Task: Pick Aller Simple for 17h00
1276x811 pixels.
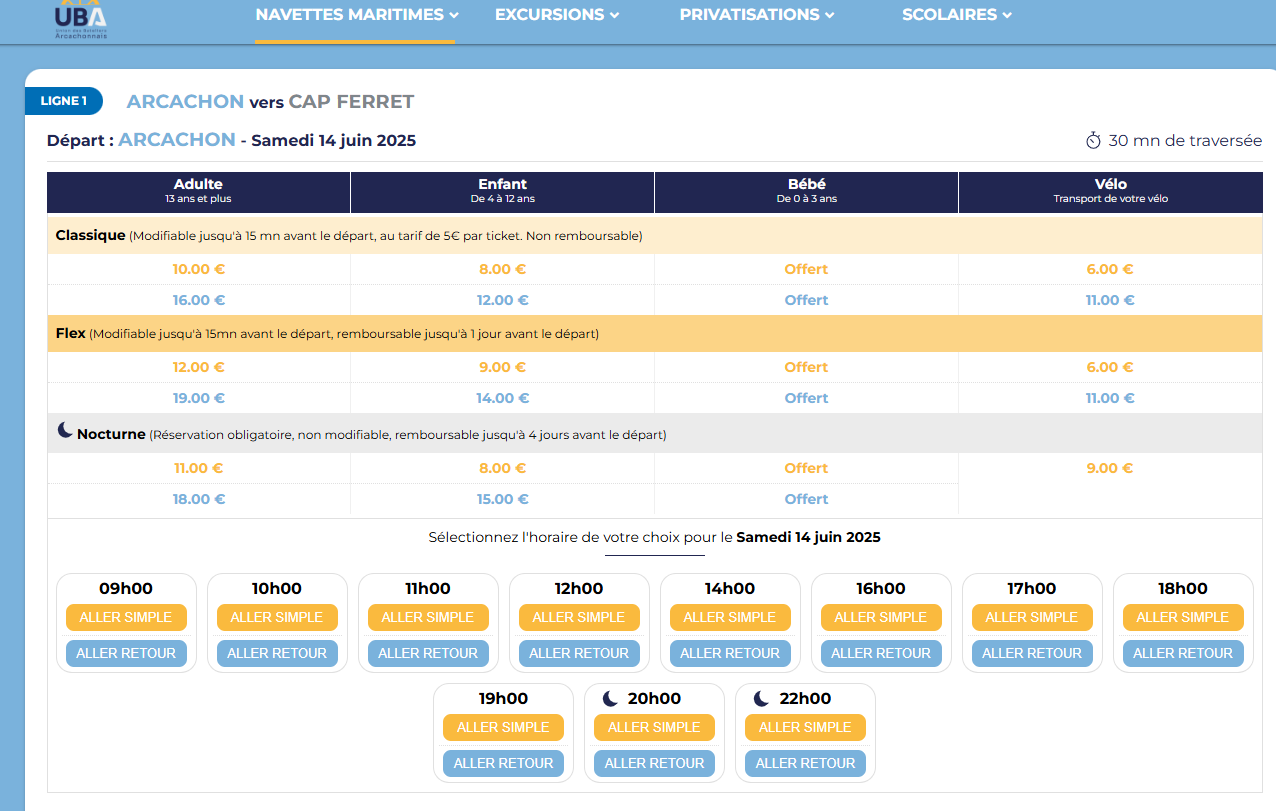Action: click(1032, 617)
